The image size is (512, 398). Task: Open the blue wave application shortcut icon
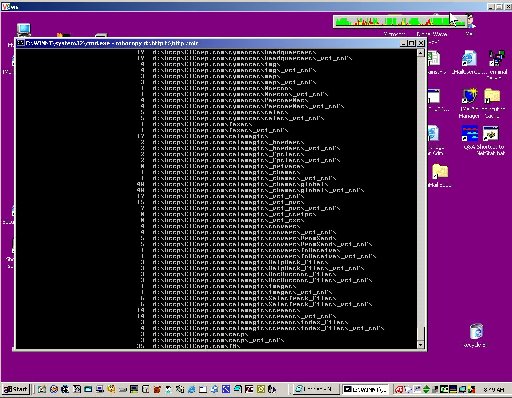[469, 134]
